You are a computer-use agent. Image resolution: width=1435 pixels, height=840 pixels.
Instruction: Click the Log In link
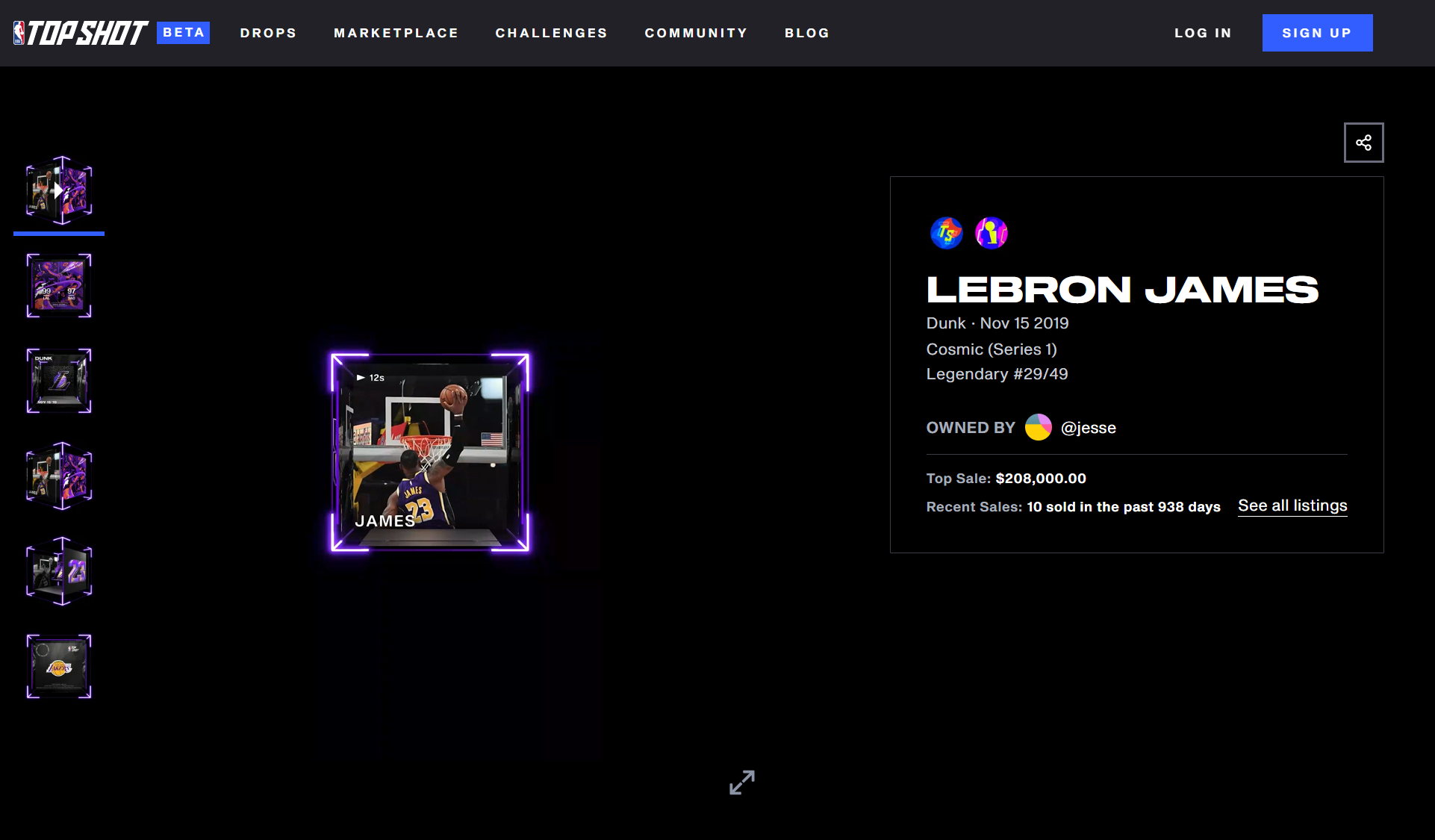[x=1203, y=33]
